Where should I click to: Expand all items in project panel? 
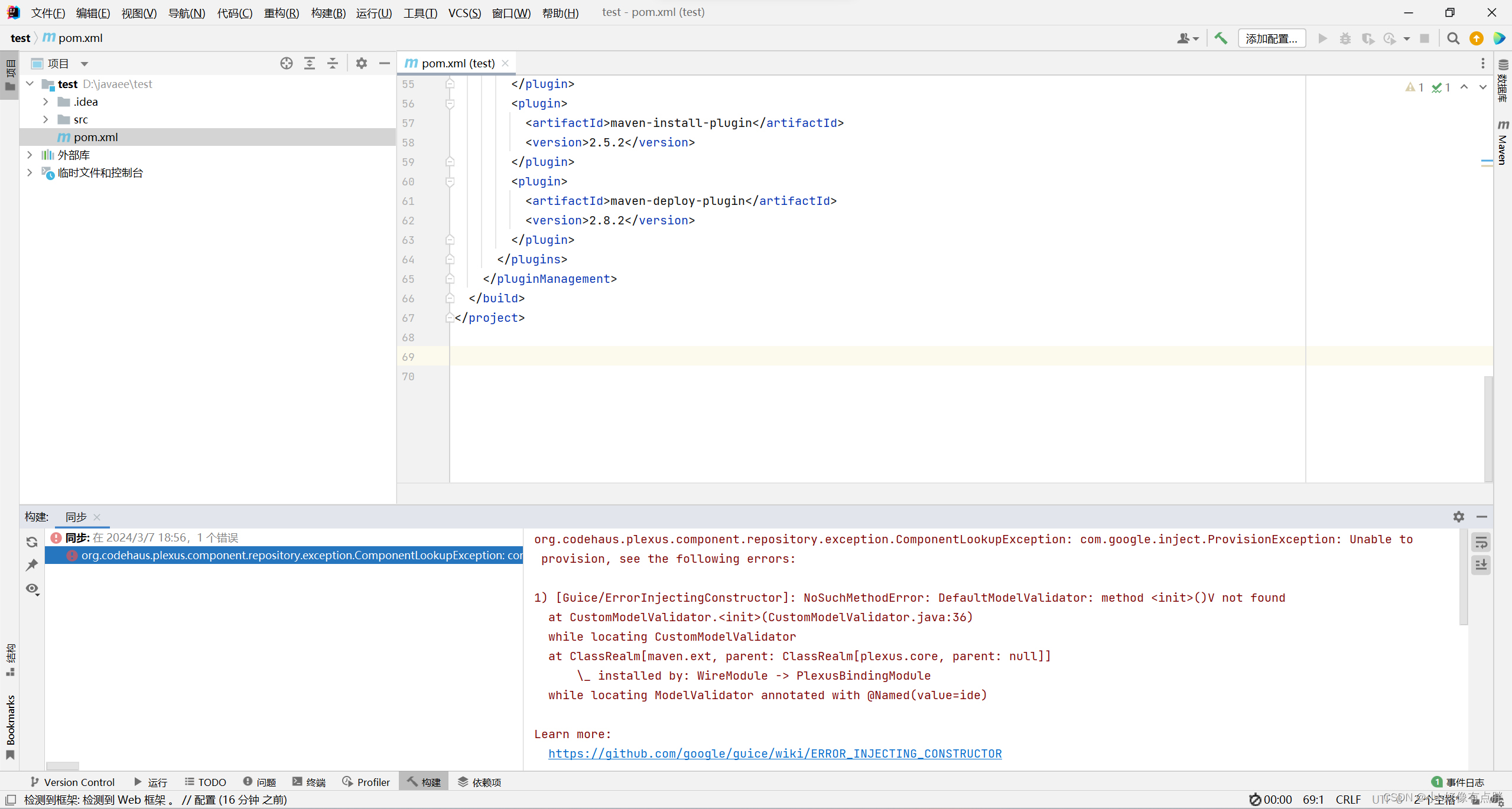(x=310, y=63)
